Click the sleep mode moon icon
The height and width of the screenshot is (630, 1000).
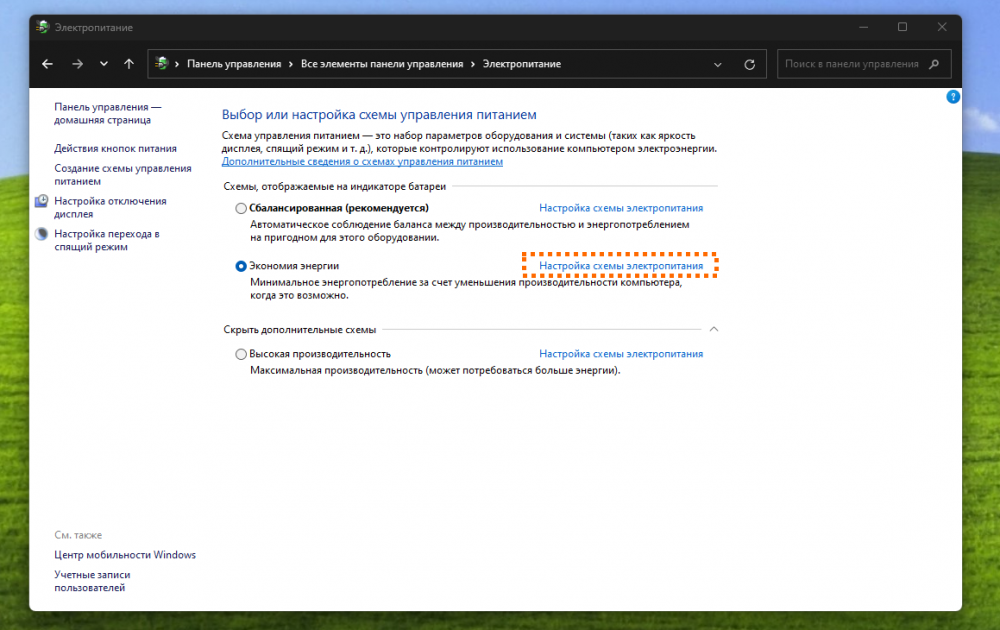coord(41,233)
